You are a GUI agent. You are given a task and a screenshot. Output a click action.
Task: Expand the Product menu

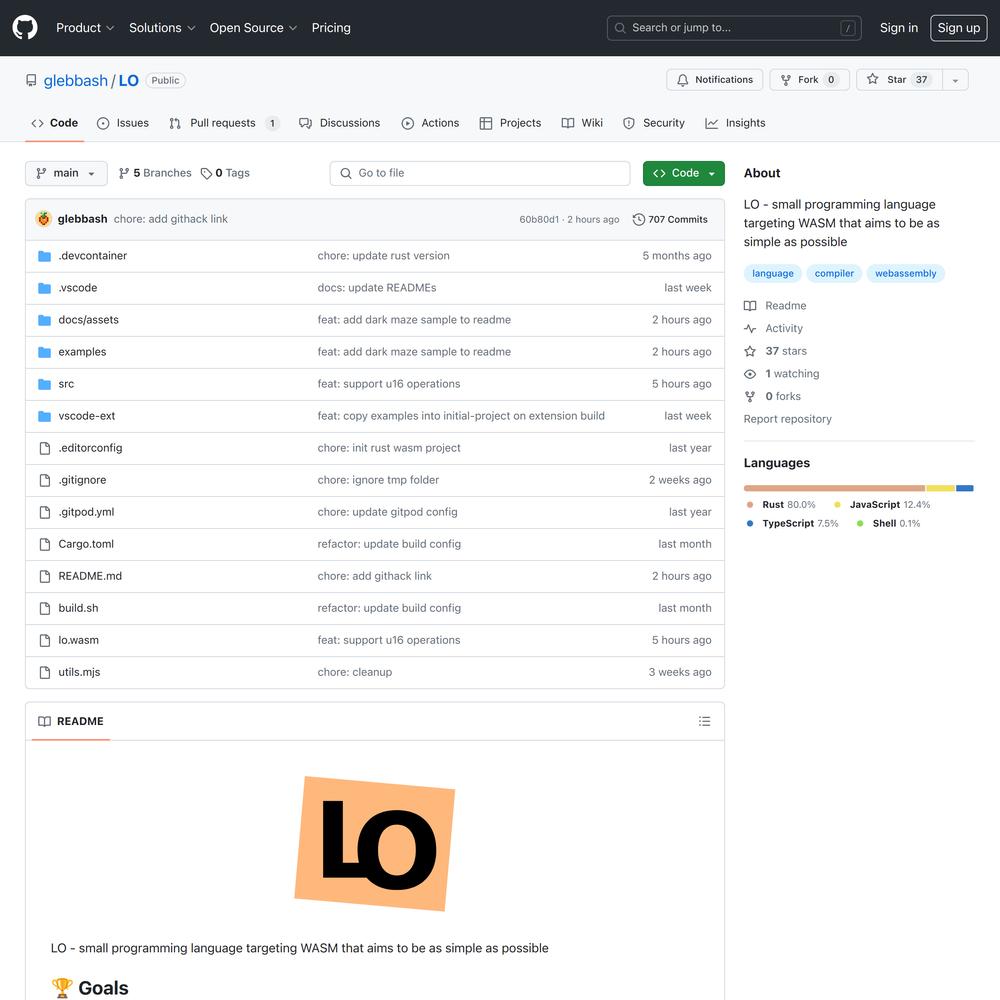(x=85, y=27)
